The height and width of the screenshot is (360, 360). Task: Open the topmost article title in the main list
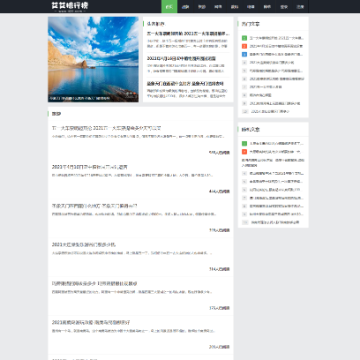pyautogui.click(x=107, y=128)
